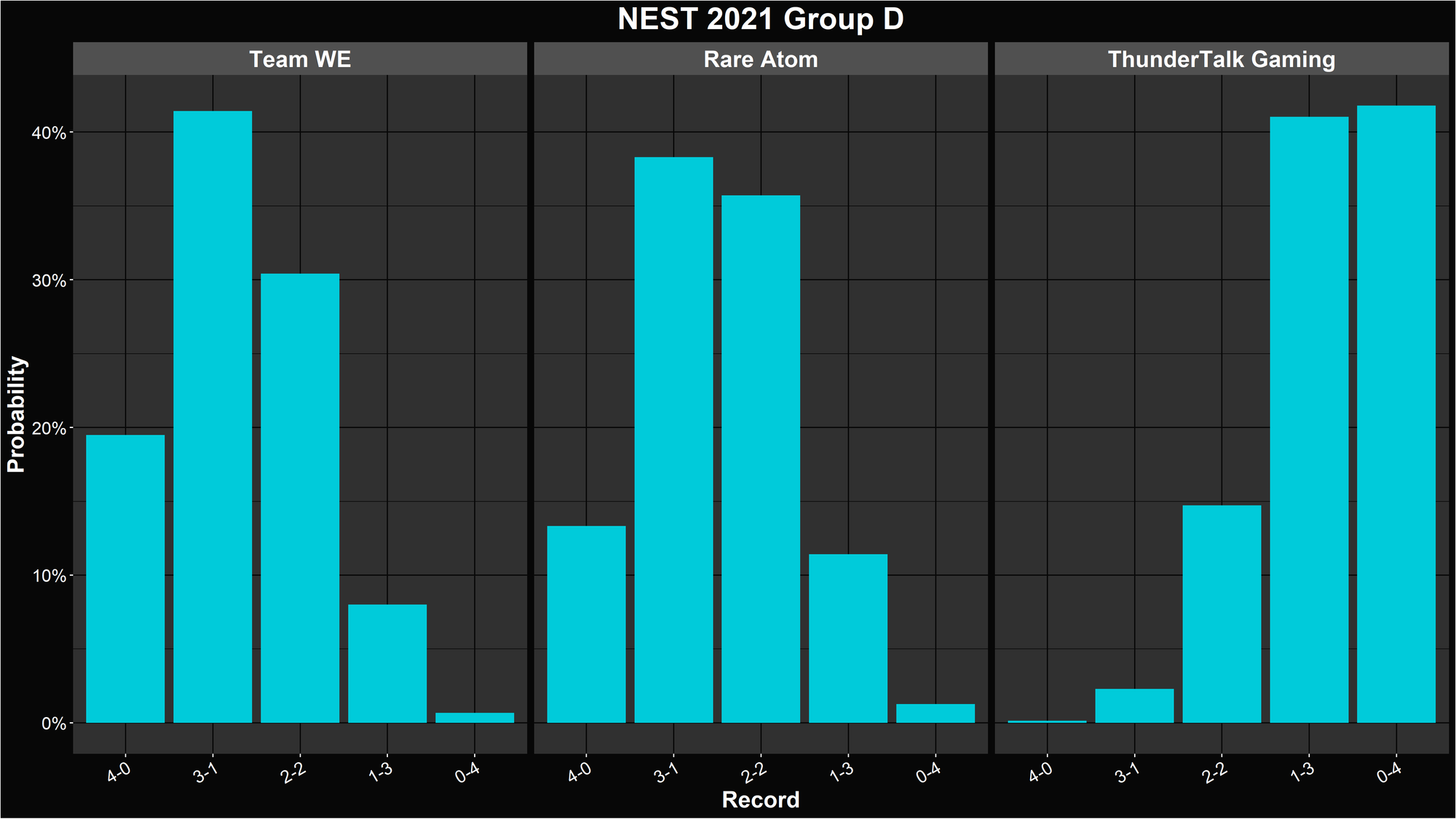Image resolution: width=1456 pixels, height=819 pixels.
Task: Click the 20% y-axis label
Action: click(x=49, y=429)
